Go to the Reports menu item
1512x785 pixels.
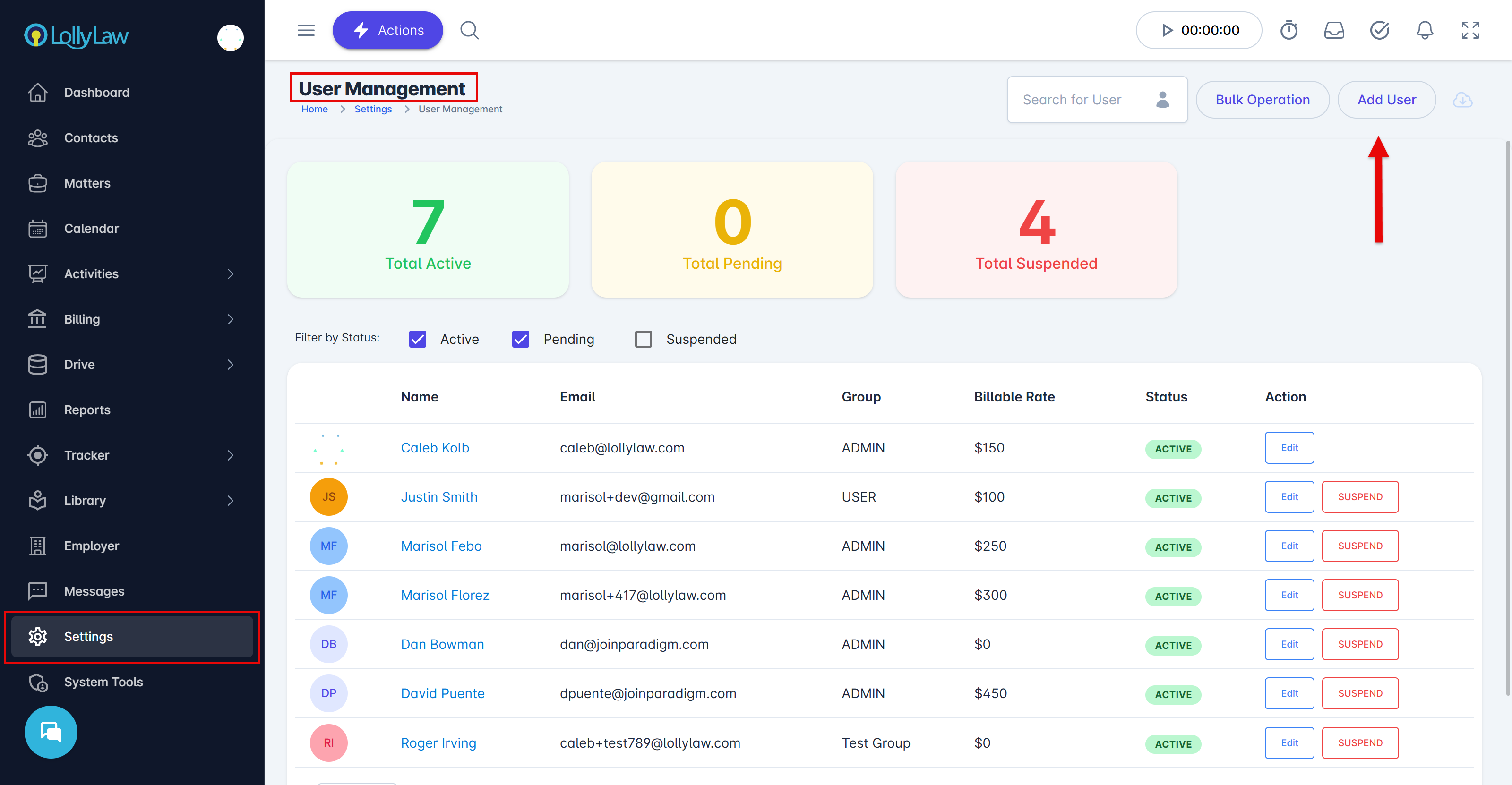[x=87, y=410]
